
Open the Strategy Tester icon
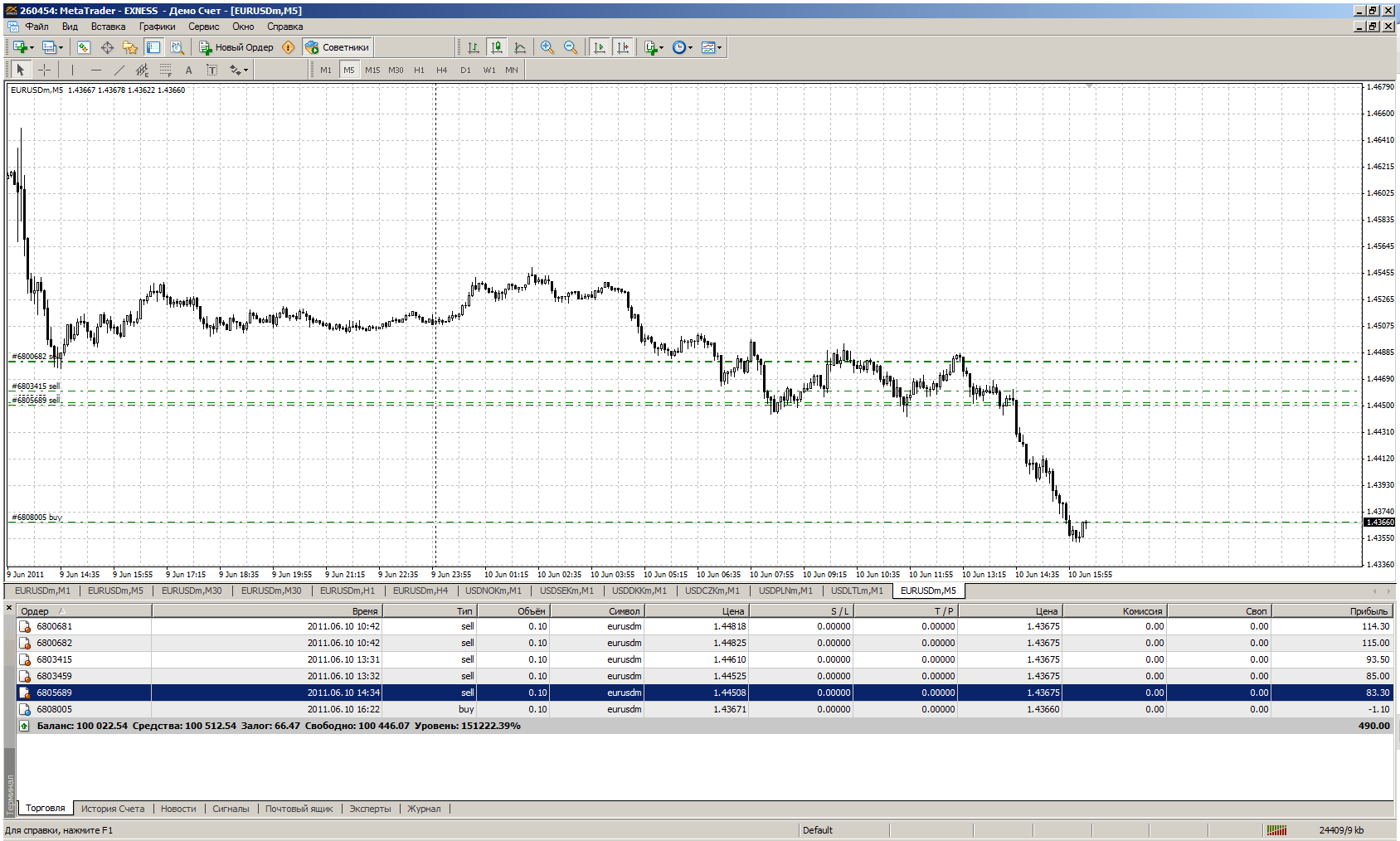177,47
